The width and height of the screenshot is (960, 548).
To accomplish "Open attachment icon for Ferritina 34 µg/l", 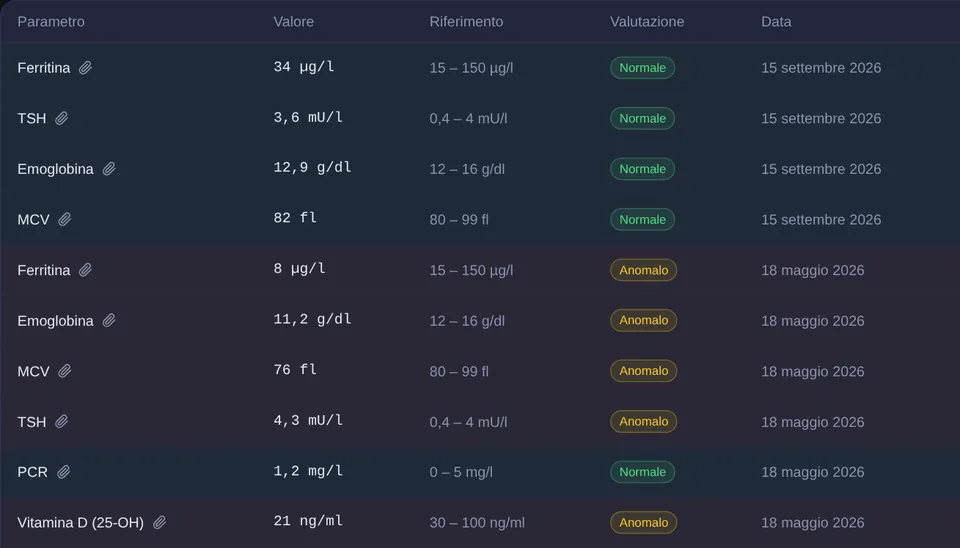I will pos(85,68).
